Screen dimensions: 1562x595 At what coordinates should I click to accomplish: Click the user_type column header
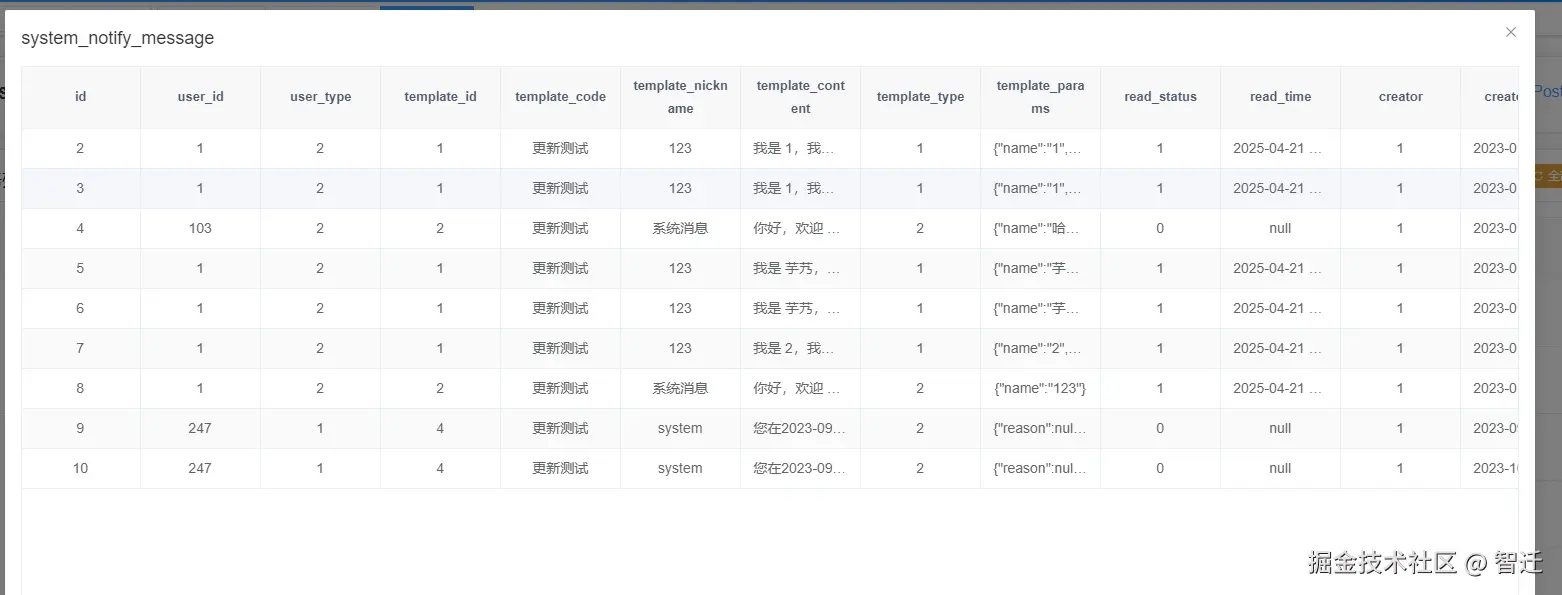pos(320,97)
